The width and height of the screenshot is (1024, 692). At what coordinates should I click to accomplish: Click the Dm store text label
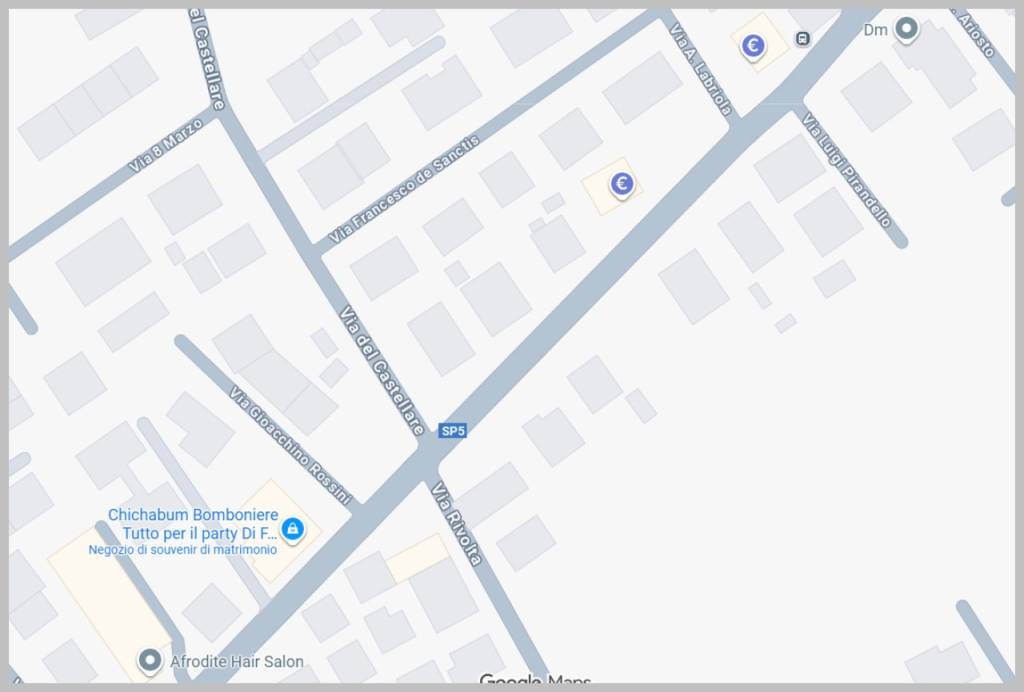(x=875, y=30)
